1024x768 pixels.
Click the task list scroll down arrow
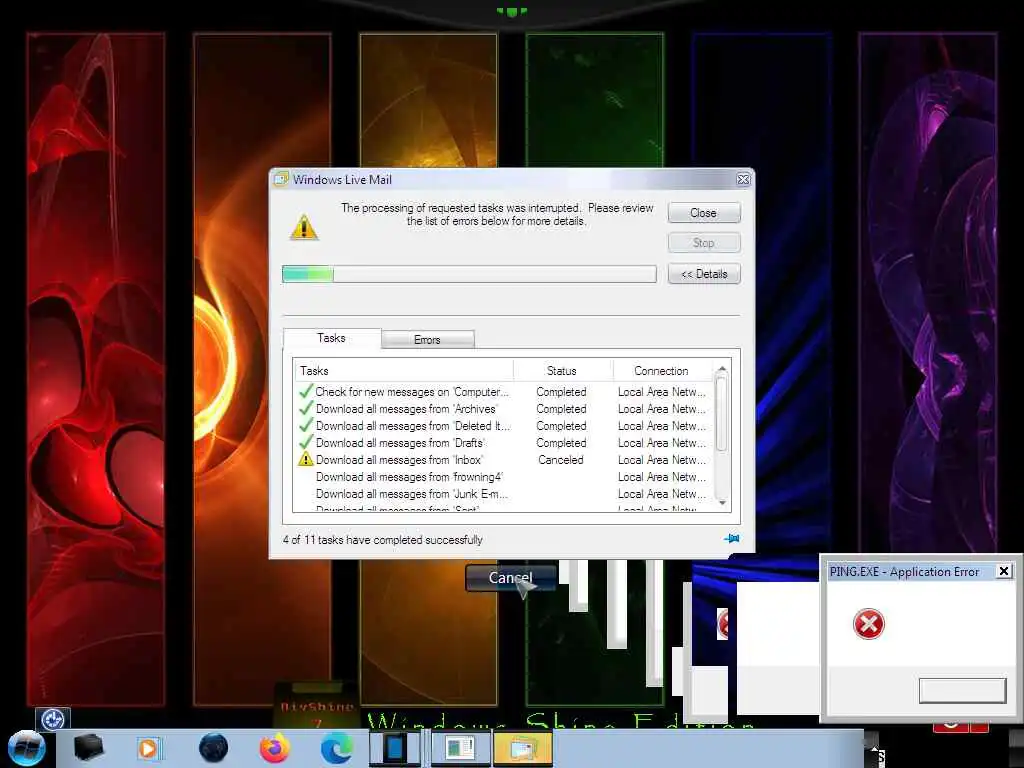(x=722, y=503)
